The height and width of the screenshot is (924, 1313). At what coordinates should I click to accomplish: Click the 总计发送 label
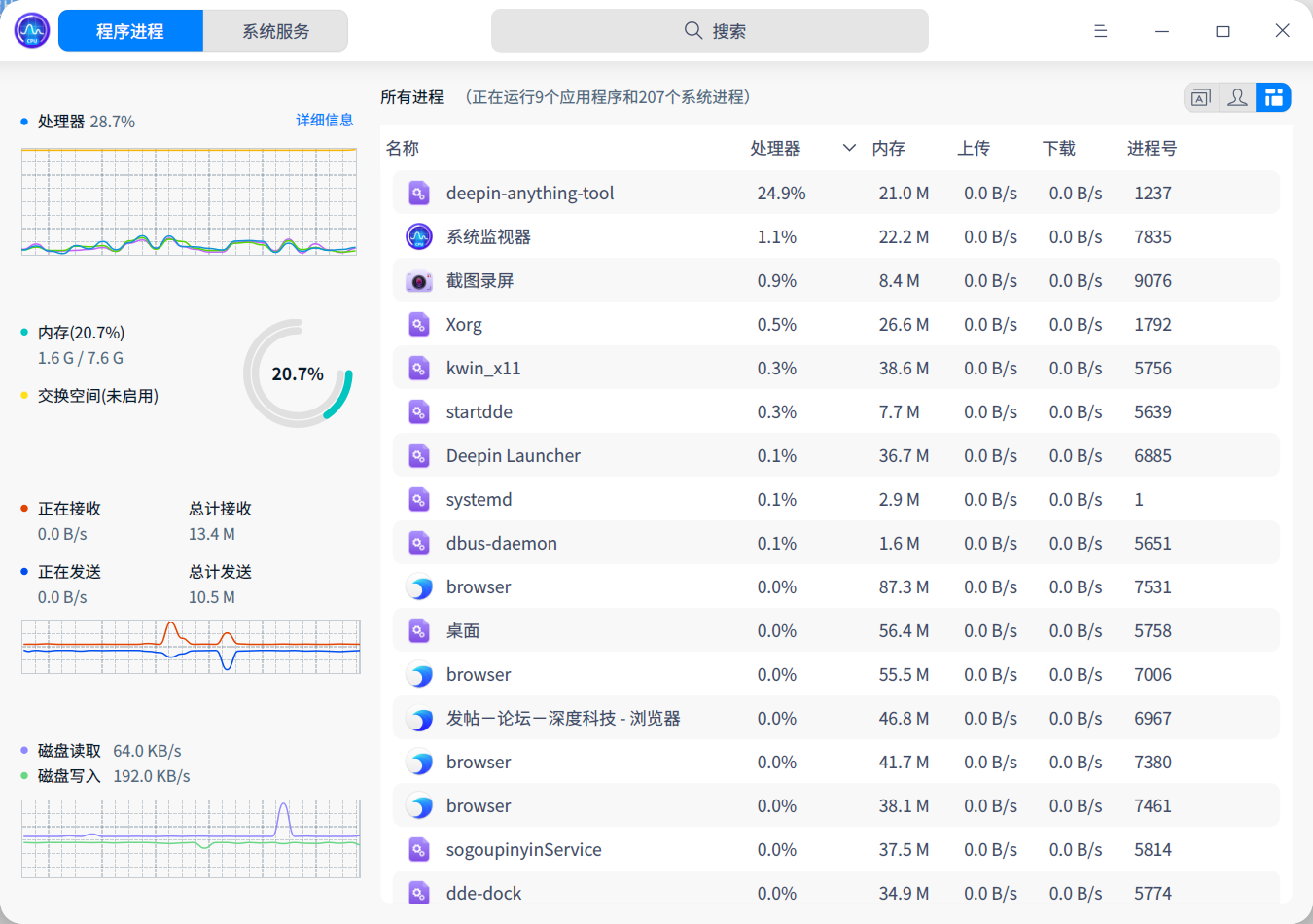(x=220, y=572)
